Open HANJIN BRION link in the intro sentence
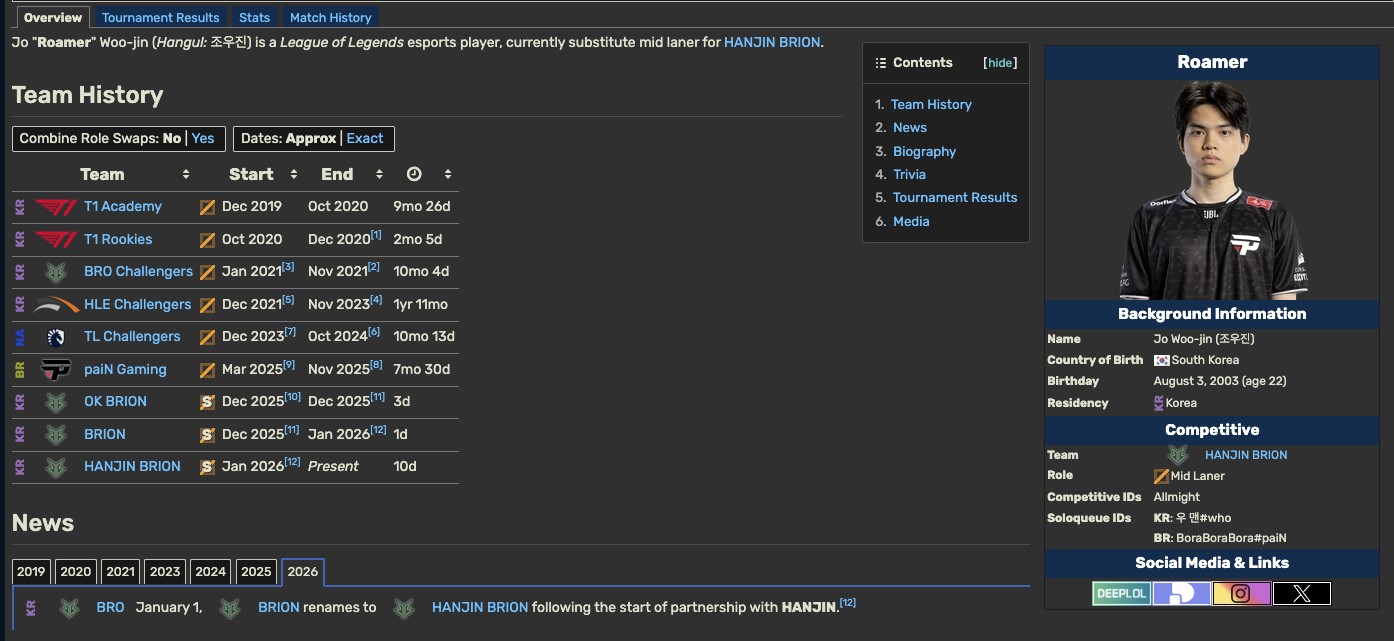The image size is (1394, 641). pos(771,43)
